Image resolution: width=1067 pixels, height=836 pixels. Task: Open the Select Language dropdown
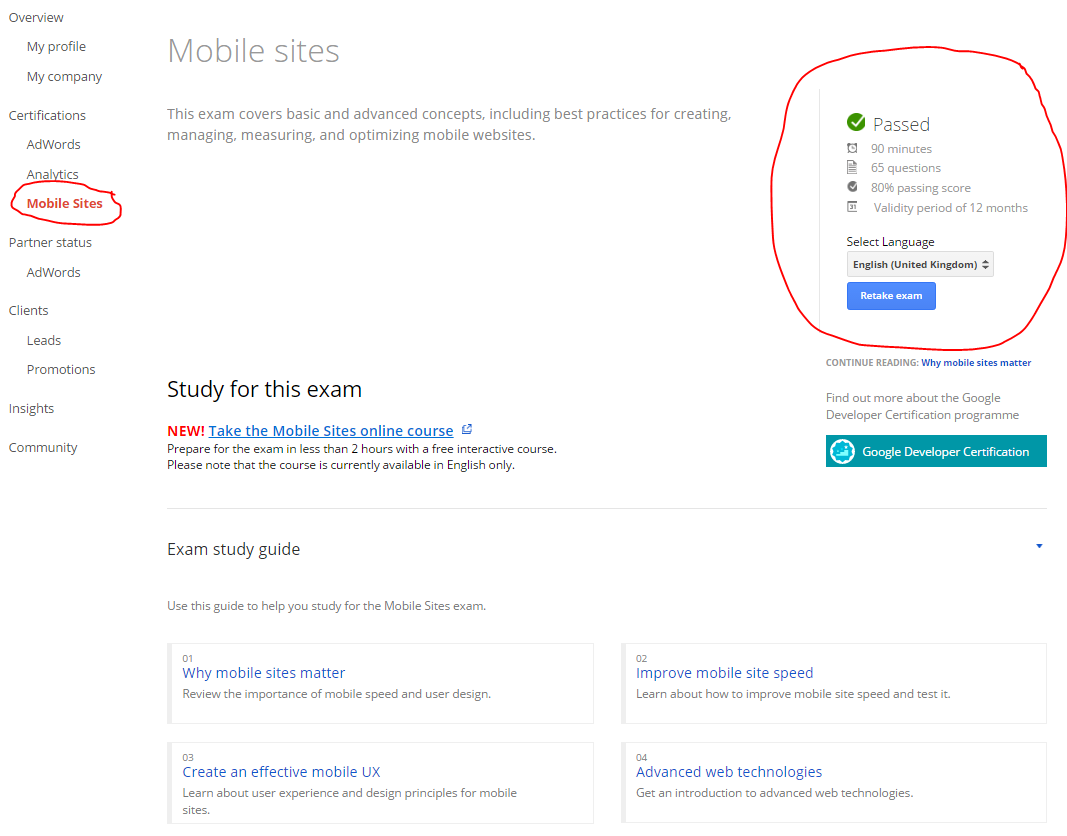click(920, 265)
